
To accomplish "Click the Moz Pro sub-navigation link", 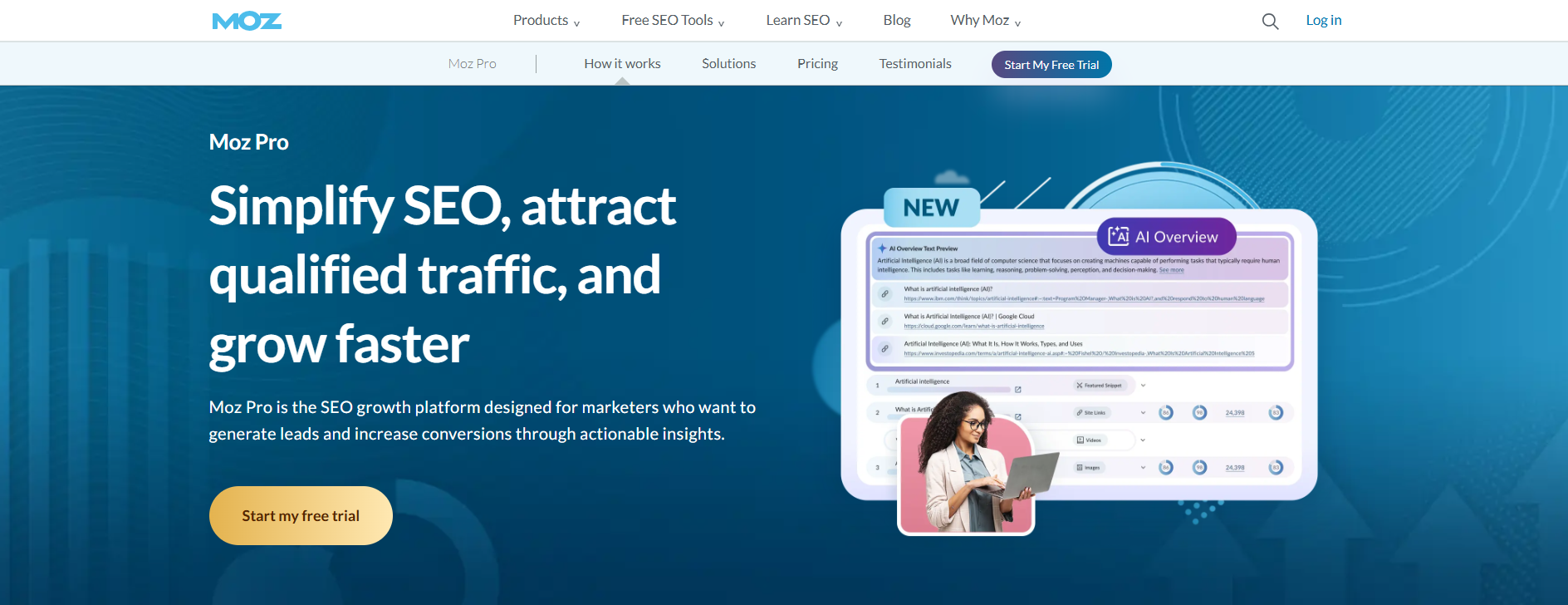I will tap(472, 64).
